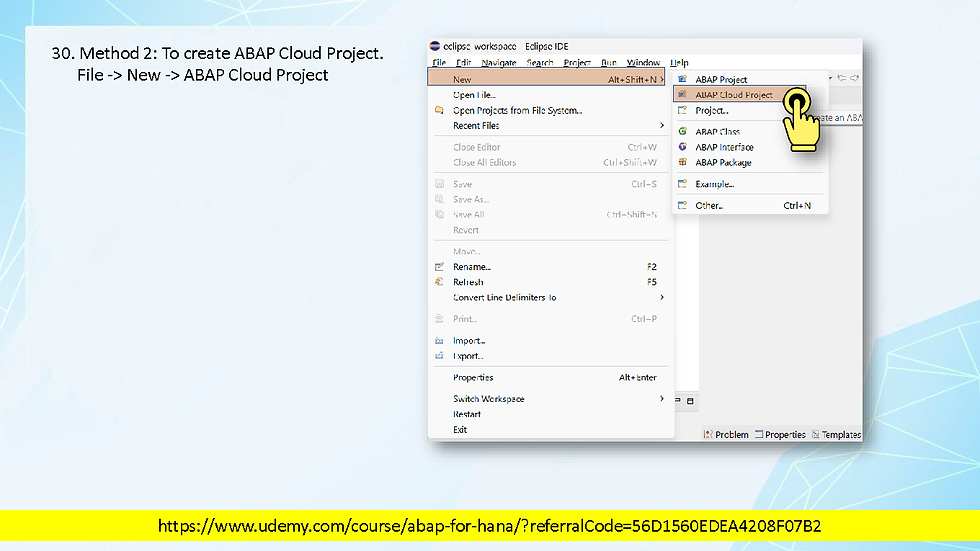Switch to the Properties view tab
Screen dimensions: 980x551
781,435
